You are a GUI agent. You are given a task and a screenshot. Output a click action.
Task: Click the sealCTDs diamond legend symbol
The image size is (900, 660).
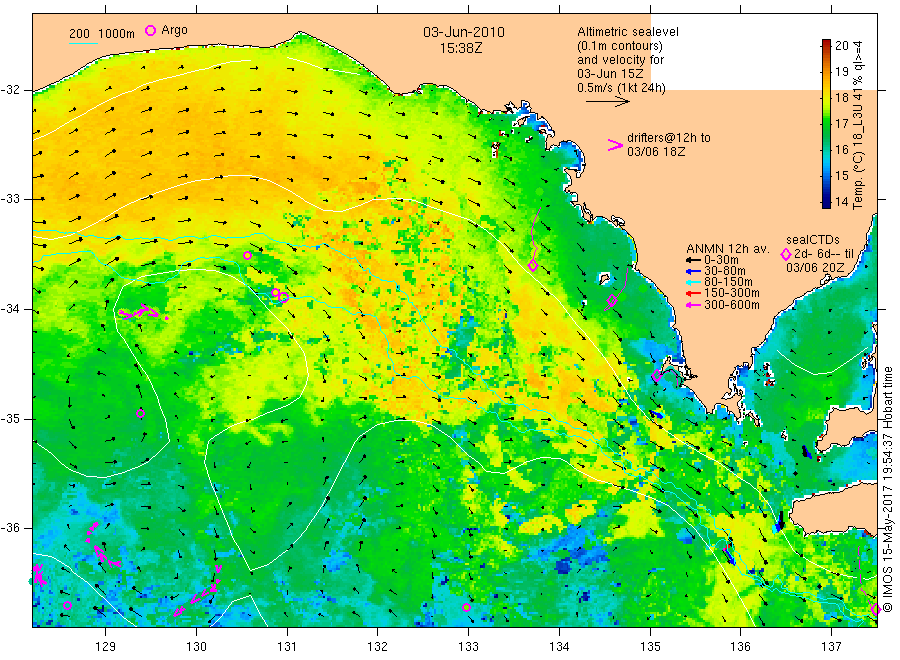point(786,254)
